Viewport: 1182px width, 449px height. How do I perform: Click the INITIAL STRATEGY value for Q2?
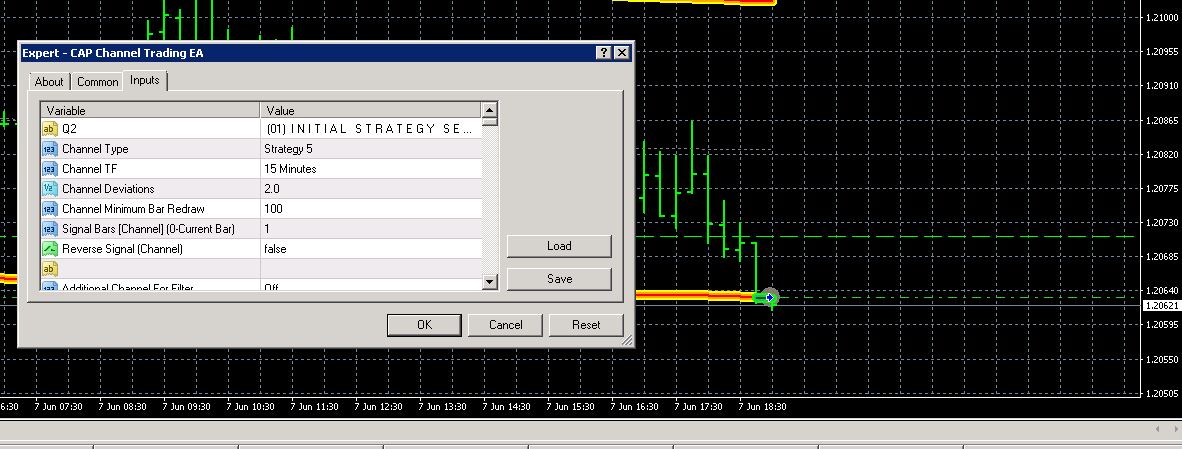coord(371,129)
